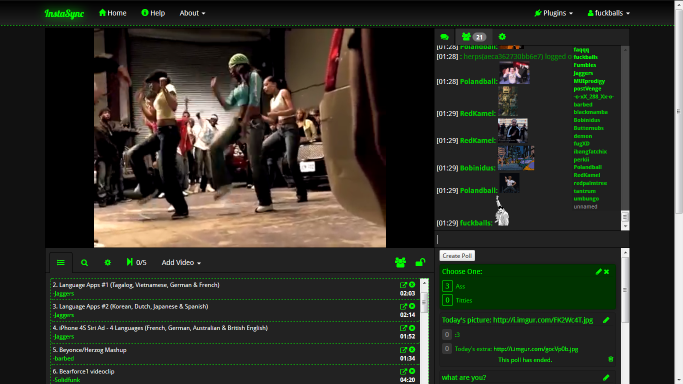This screenshot has width=683, height=384.
Task: Click the group users icon above playlist
Action: [x=400, y=262]
